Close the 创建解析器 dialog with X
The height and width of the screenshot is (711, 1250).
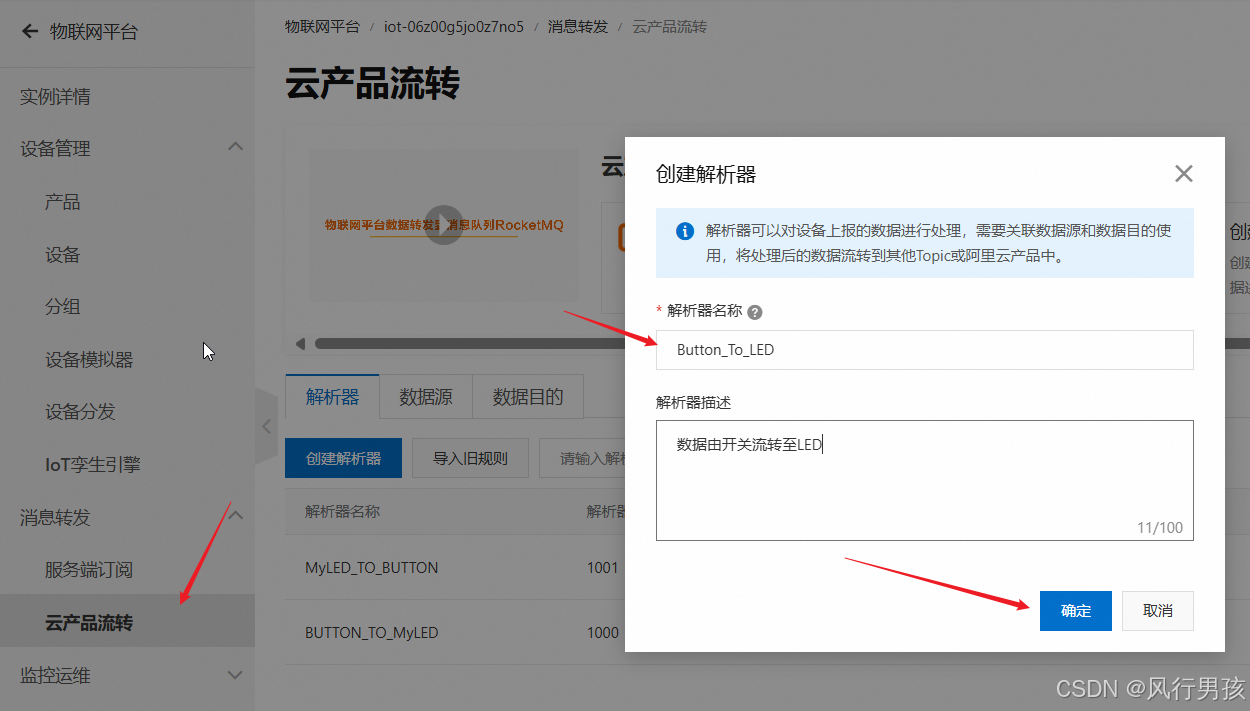coord(1184,174)
